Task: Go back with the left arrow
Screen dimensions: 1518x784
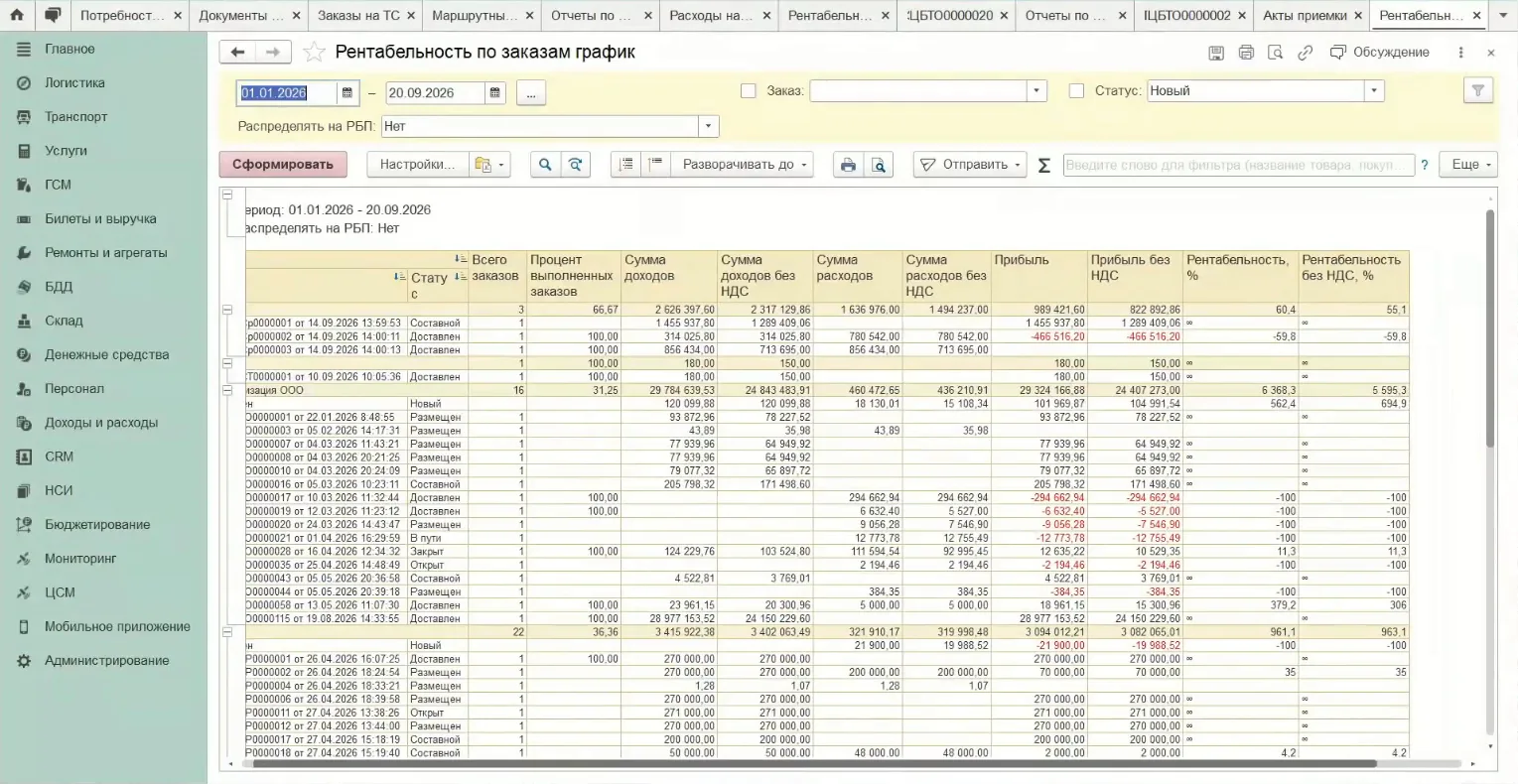Action: [237, 53]
